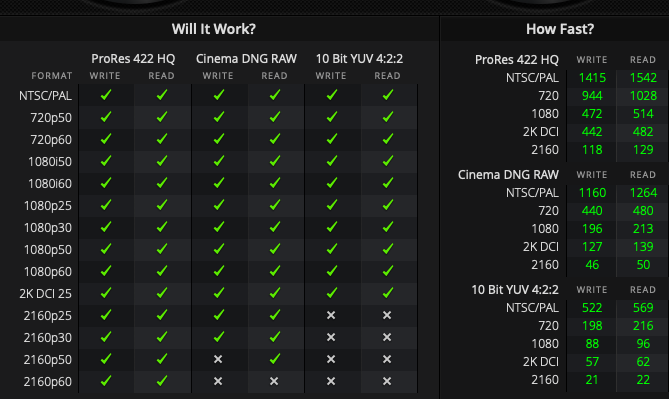Screen dimensions: 669x399
Task: Click the ProRes 422 HQ read checkmark for 720p50
Action: 162,116
